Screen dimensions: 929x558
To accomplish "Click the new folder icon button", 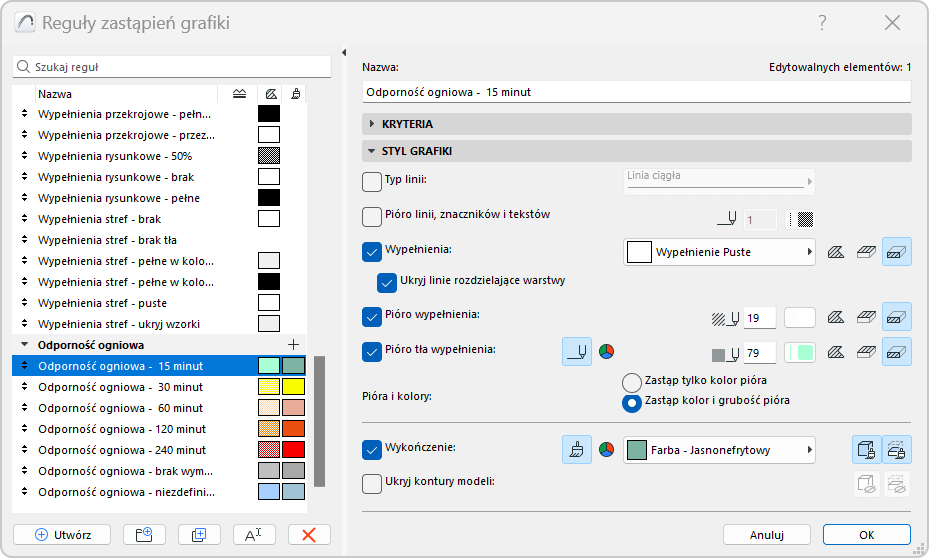I will (x=144, y=535).
